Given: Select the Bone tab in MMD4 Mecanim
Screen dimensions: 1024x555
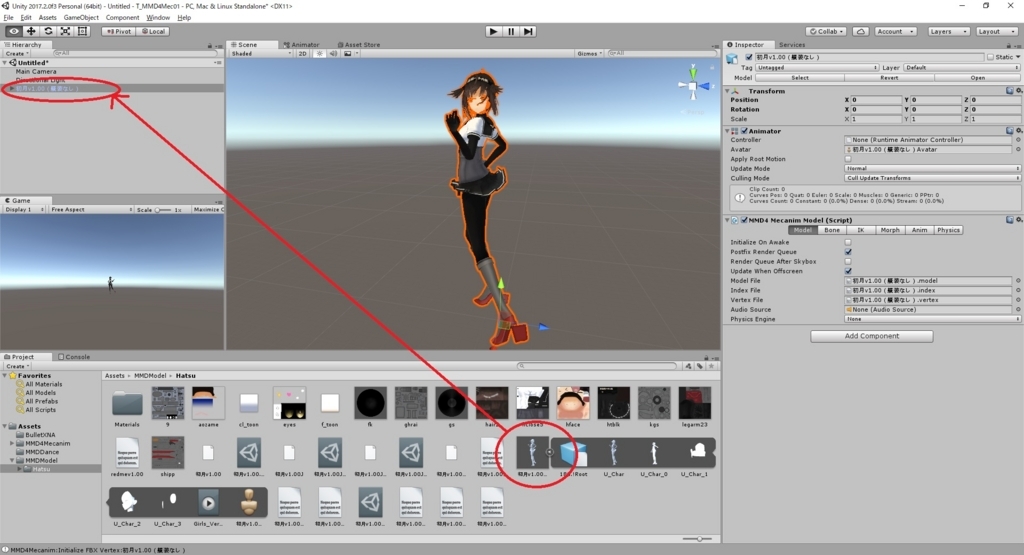Looking at the screenshot, I should (x=832, y=230).
